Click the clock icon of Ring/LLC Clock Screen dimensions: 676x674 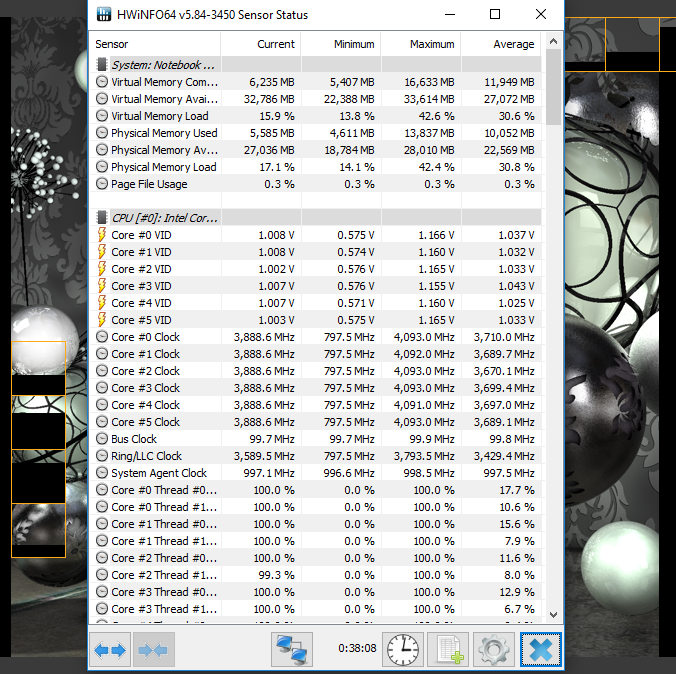pos(102,456)
